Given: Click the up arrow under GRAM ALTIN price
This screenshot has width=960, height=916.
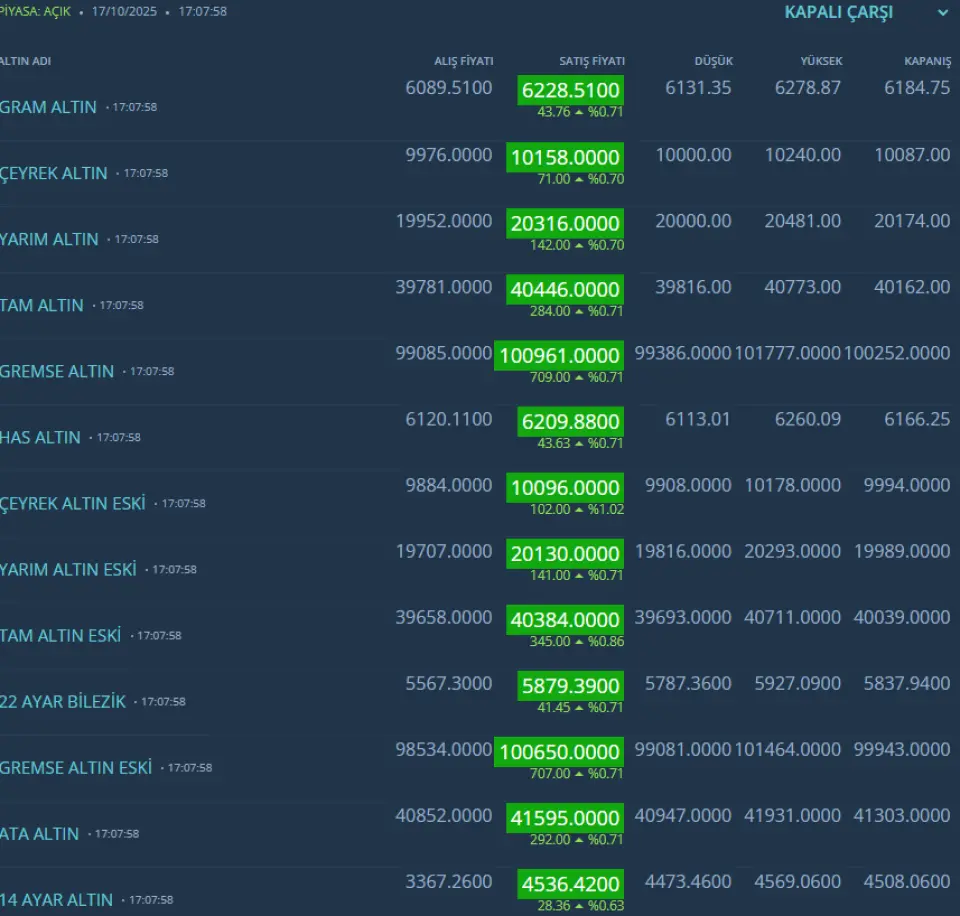Looking at the screenshot, I should (x=578, y=112).
